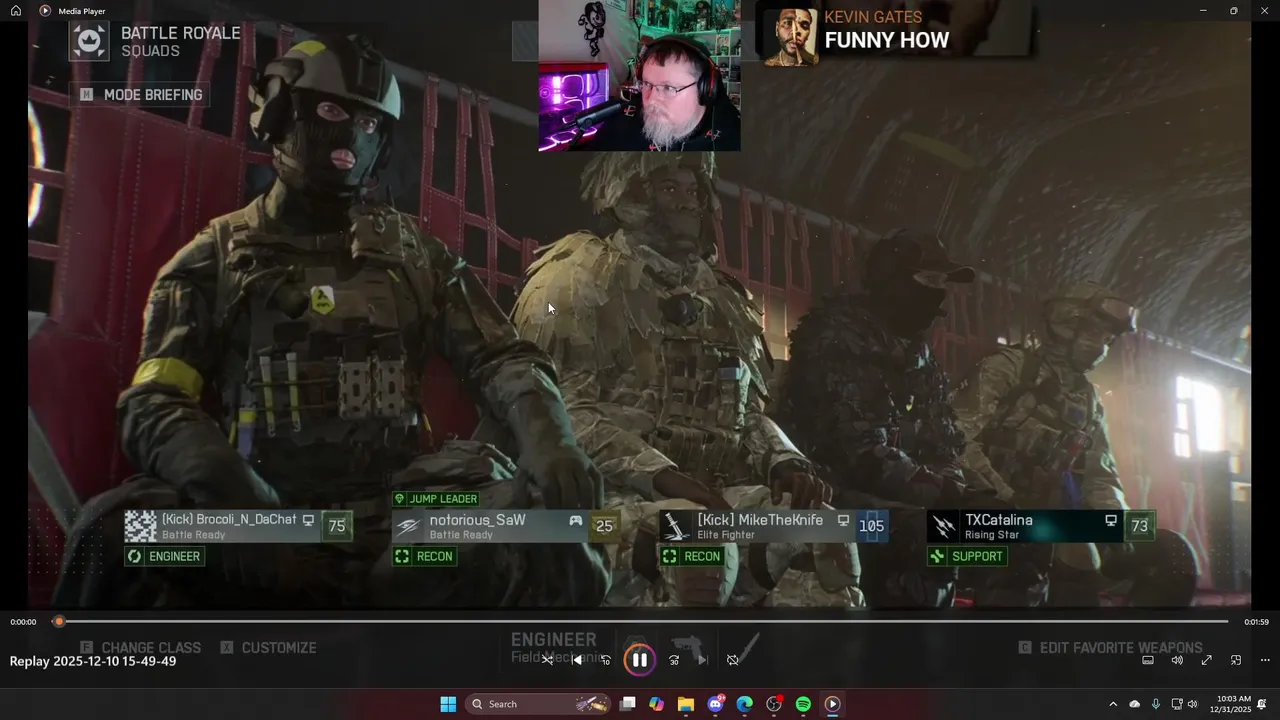Go to the previous track
Screen dimensions: 1280x720
(x=576, y=660)
